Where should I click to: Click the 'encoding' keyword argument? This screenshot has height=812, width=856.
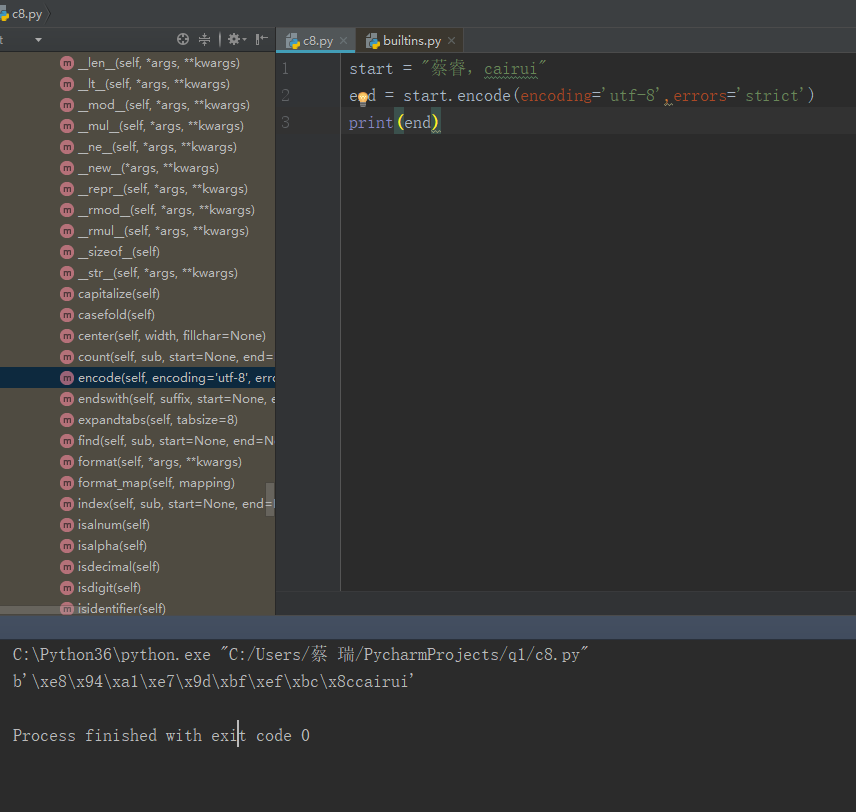556,96
